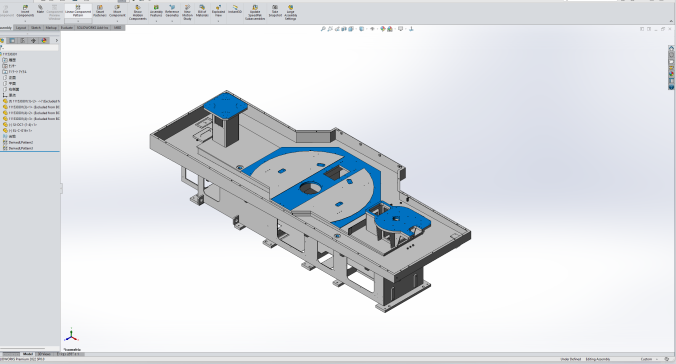Click Take Snapshot tool
This screenshot has height=364, width=676.
pyautogui.click(x=275, y=11)
